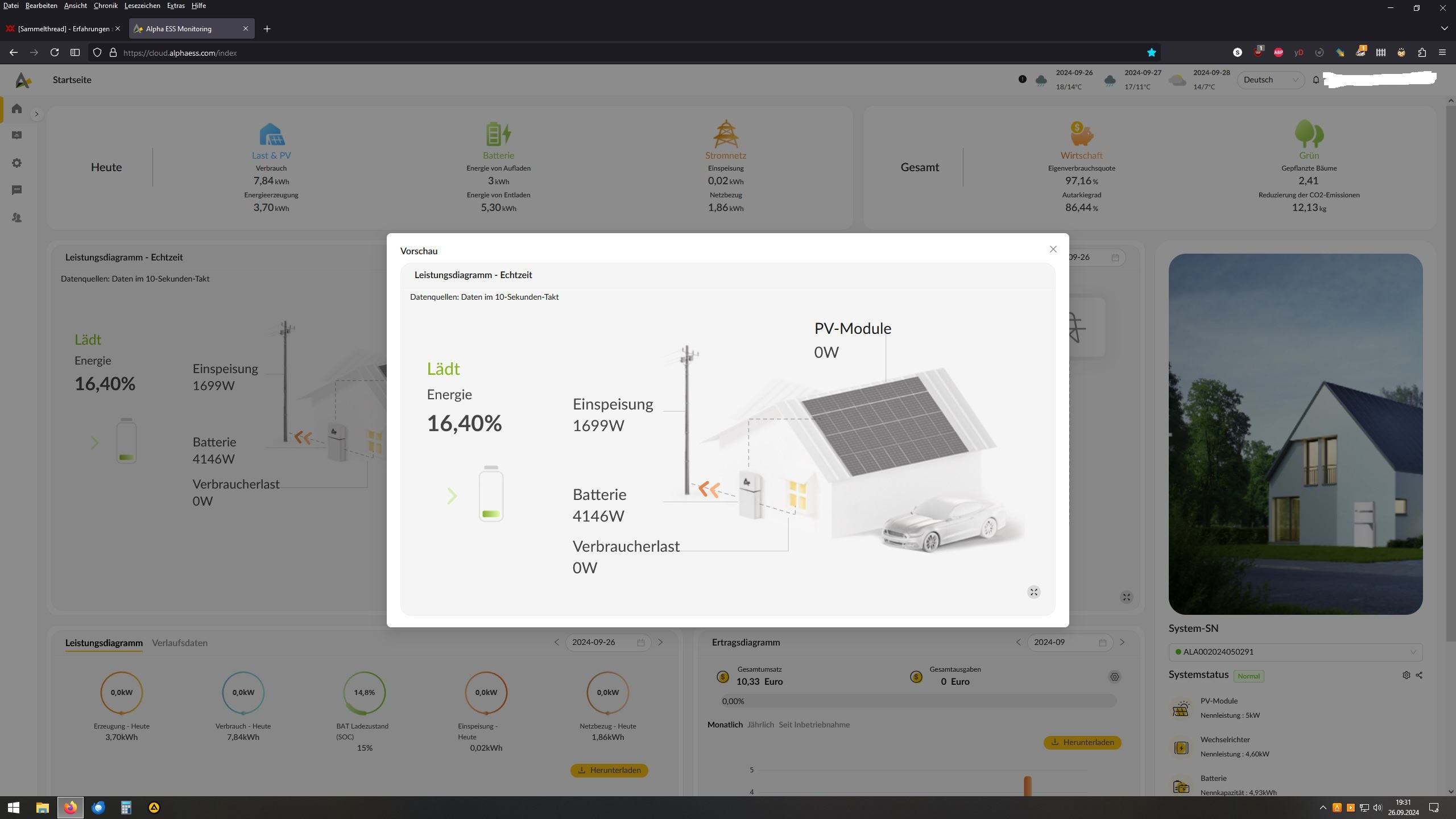The image size is (1456, 819).
Task: Go to previous day in Leistungsdiagramm
Action: 556,642
